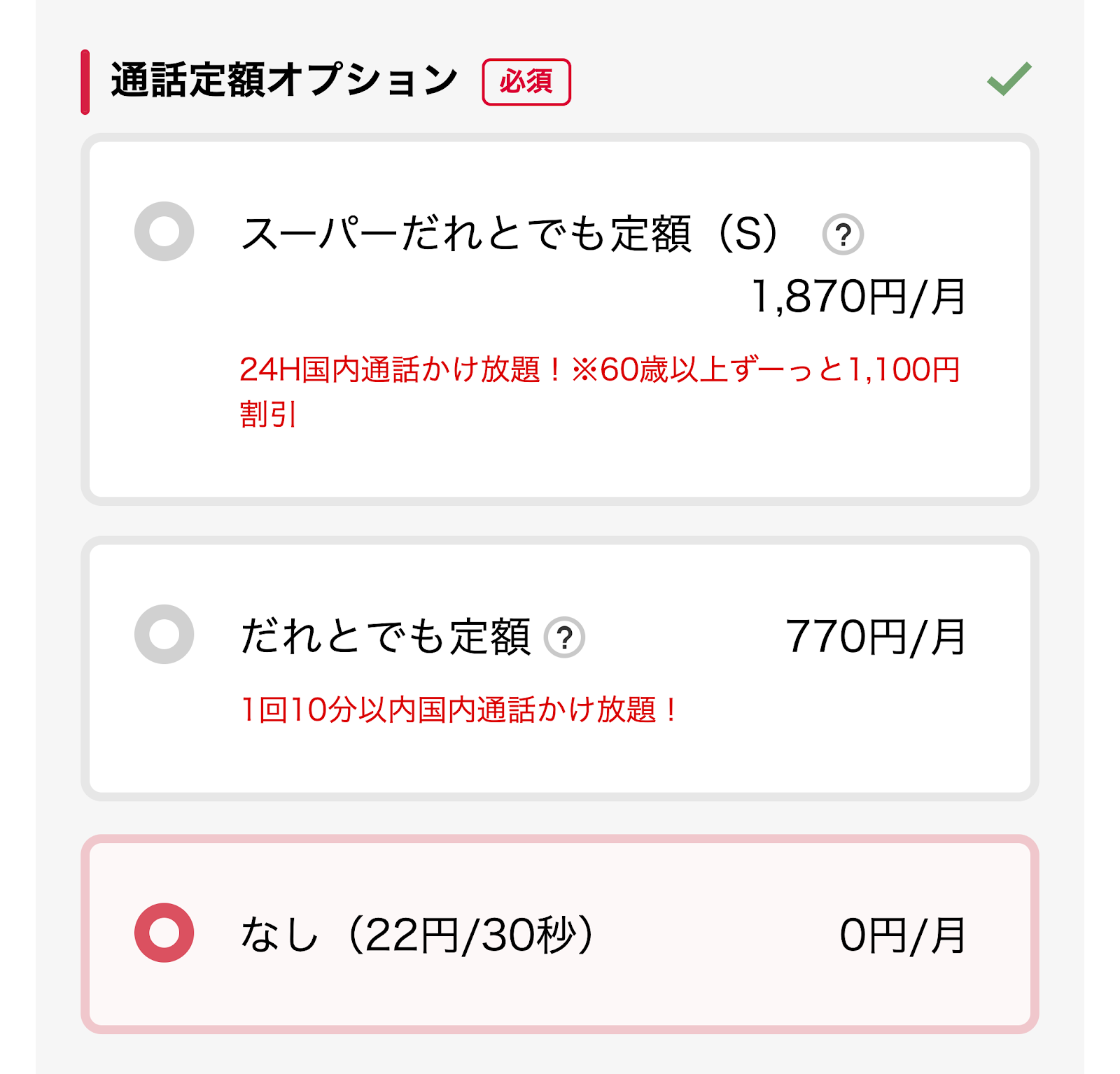Click empty space left of 1,870円/月 price
The width and height of the screenshot is (1120, 1074).
(490, 297)
